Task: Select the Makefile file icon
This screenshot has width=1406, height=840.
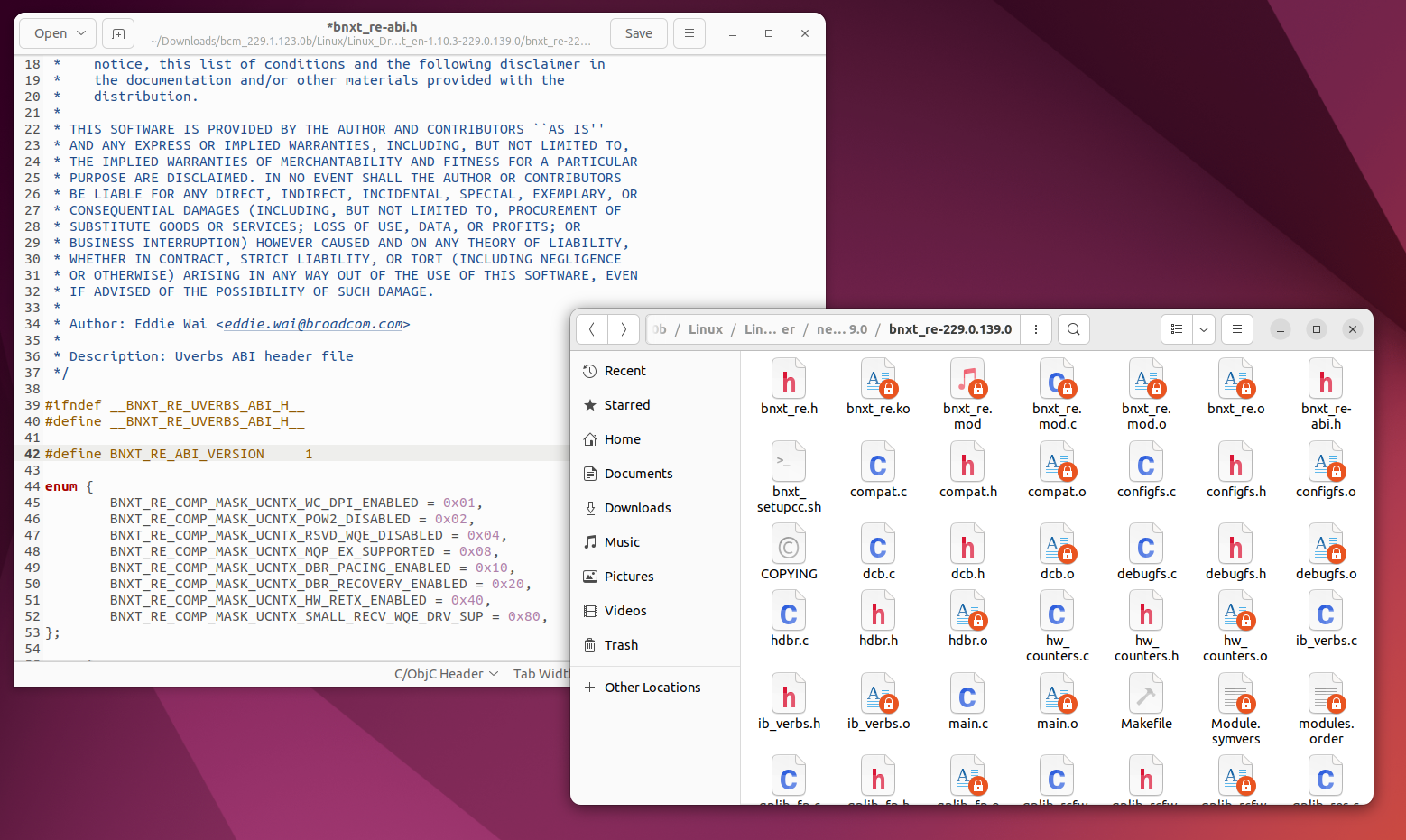Action: click(1146, 695)
